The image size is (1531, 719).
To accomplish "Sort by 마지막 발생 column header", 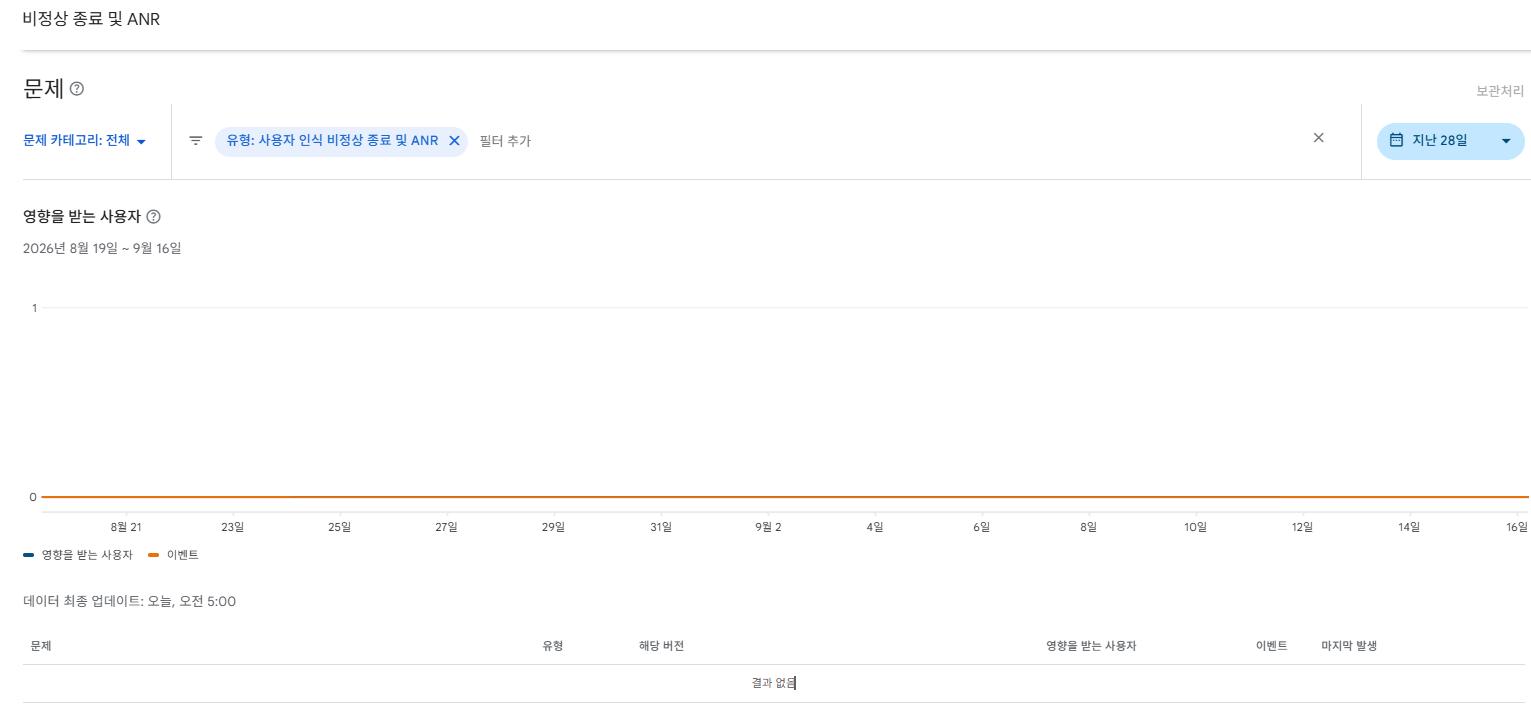I will 1349,646.
